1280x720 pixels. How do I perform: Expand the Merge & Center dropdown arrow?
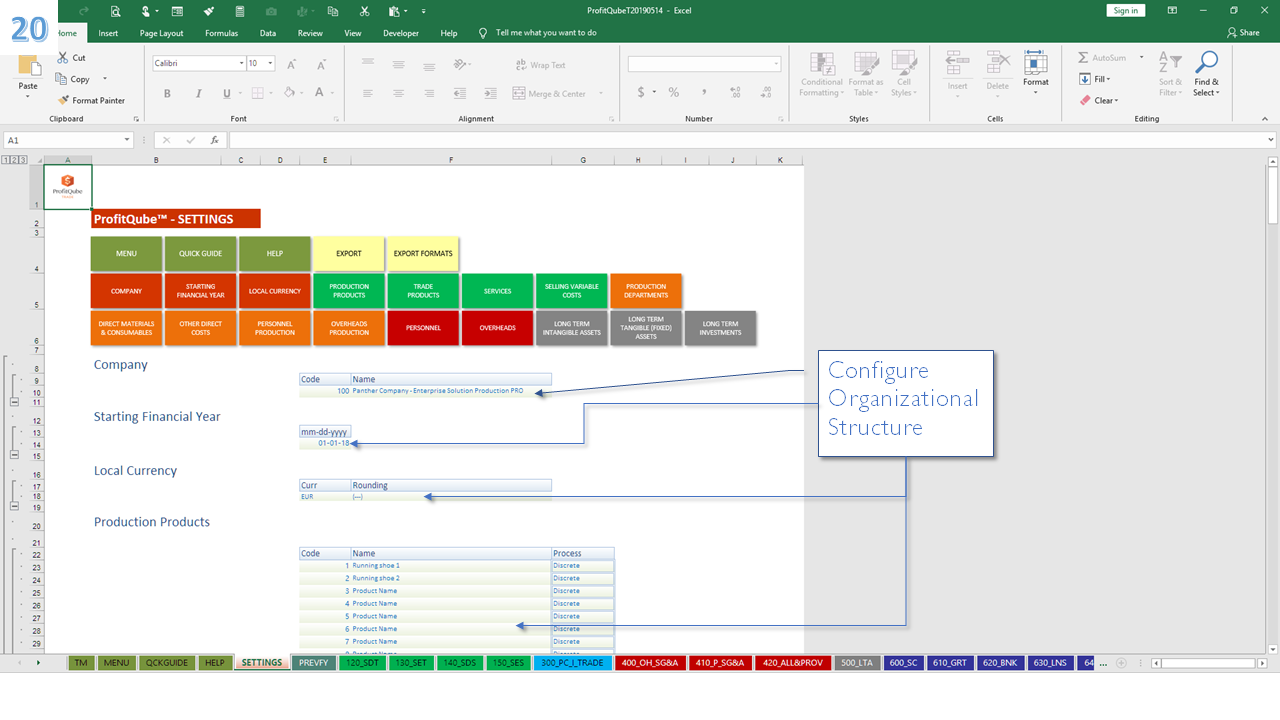click(602, 94)
